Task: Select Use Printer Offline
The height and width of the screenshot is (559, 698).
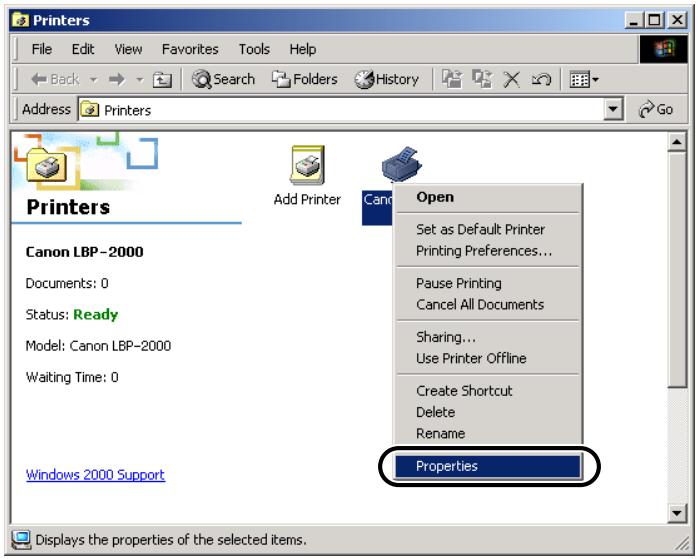Action: click(x=488, y=358)
